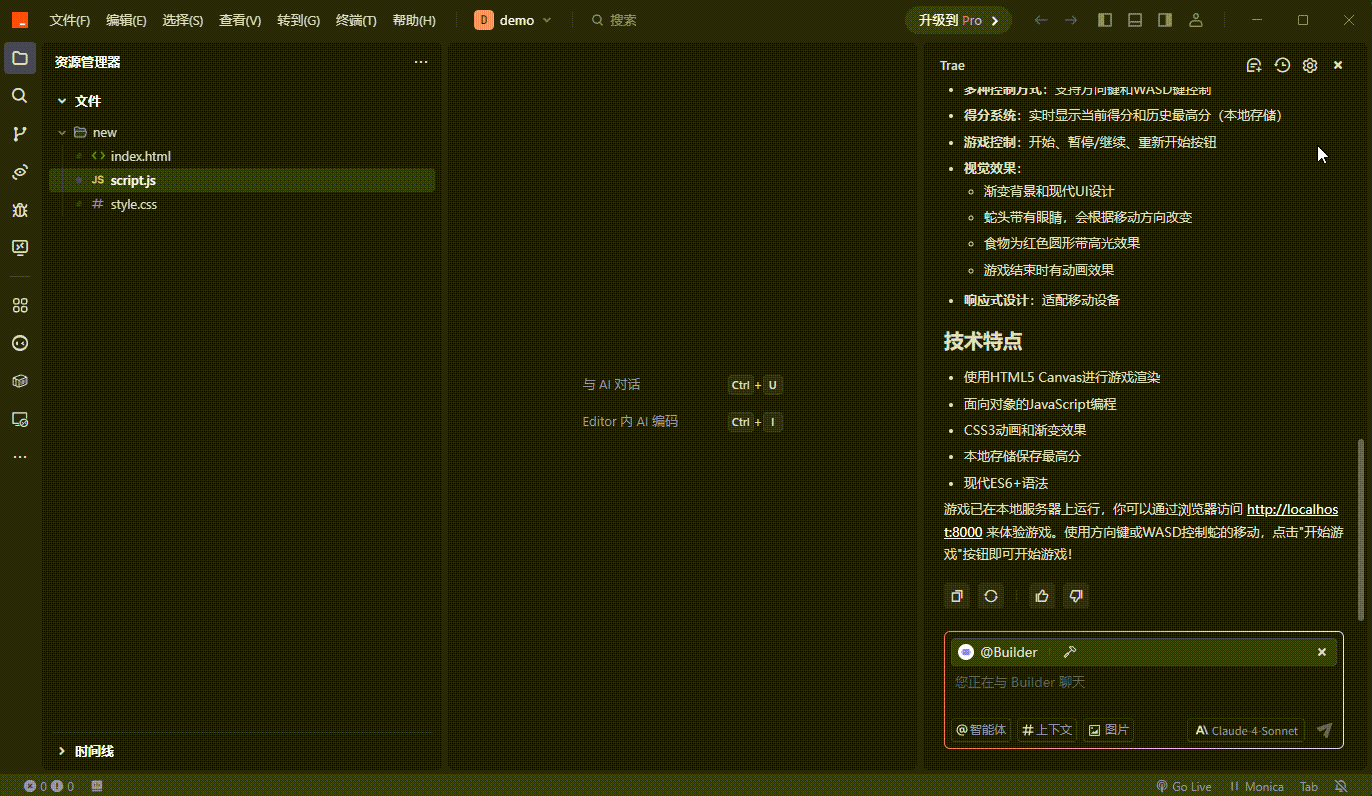Click the wand icon next to @Builder
Image resolution: width=1372 pixels, height=796 pixels.
point(1069,652)
